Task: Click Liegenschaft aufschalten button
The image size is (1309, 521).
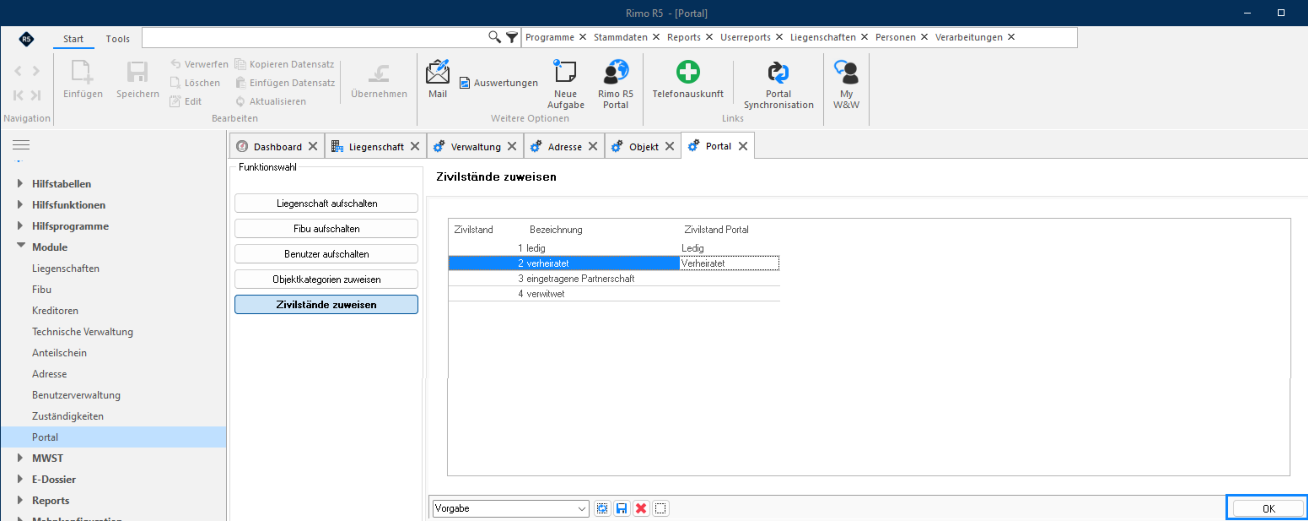Action: [327, 203]
